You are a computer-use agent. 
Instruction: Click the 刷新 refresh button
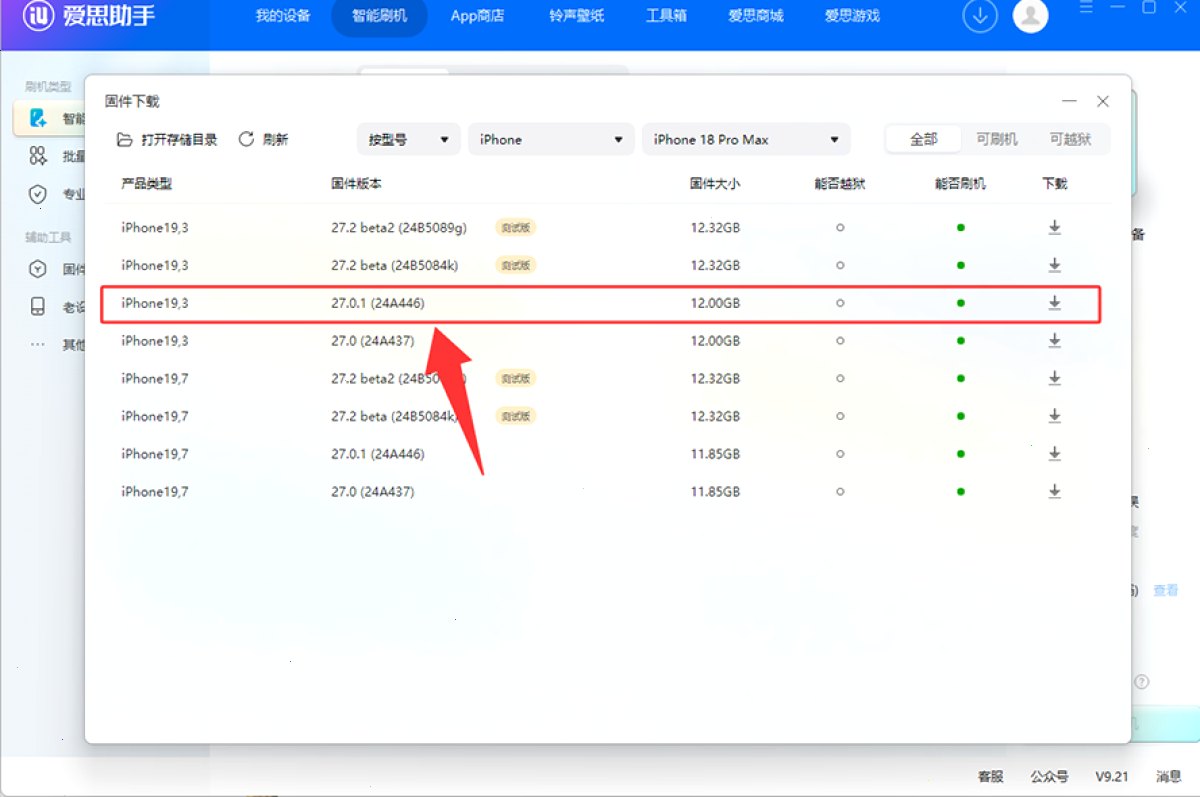pyautogui.click(x=264, y=140)
